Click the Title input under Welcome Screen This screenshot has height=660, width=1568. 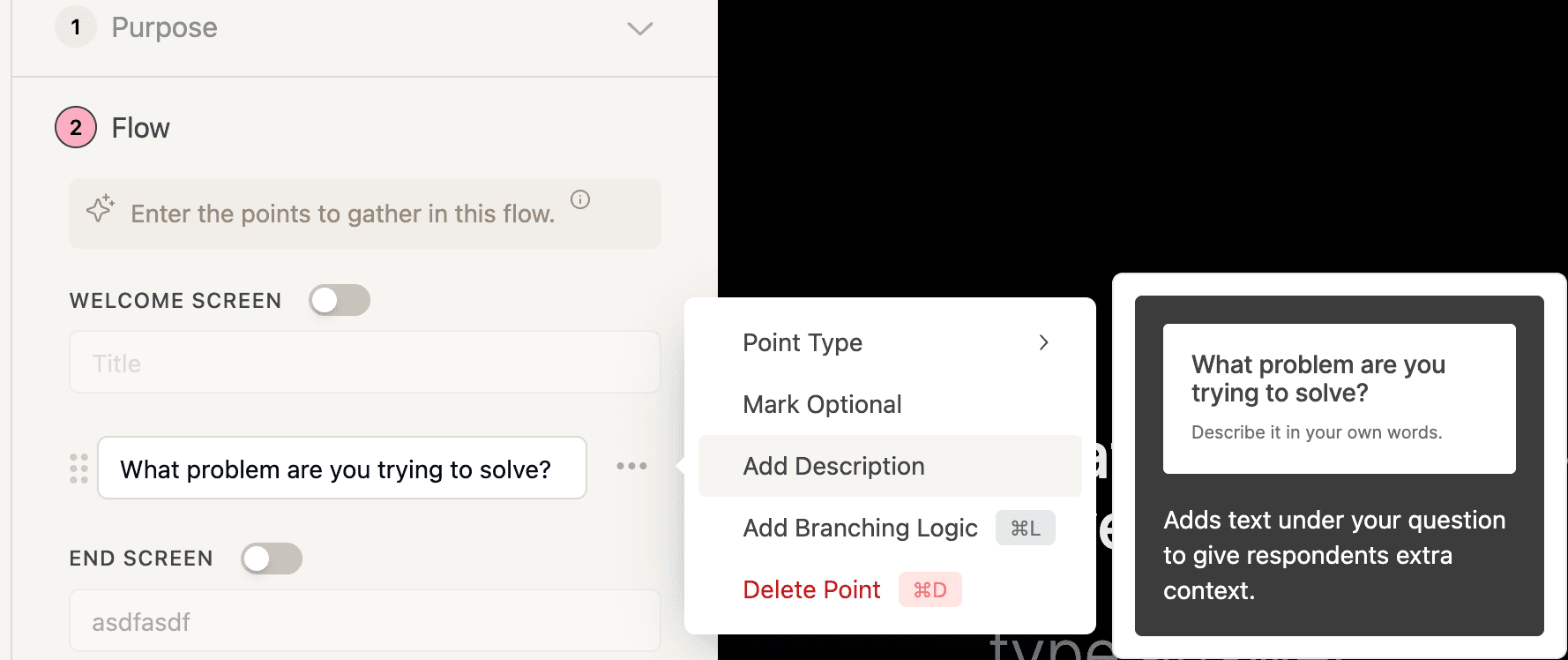(364, 362)
